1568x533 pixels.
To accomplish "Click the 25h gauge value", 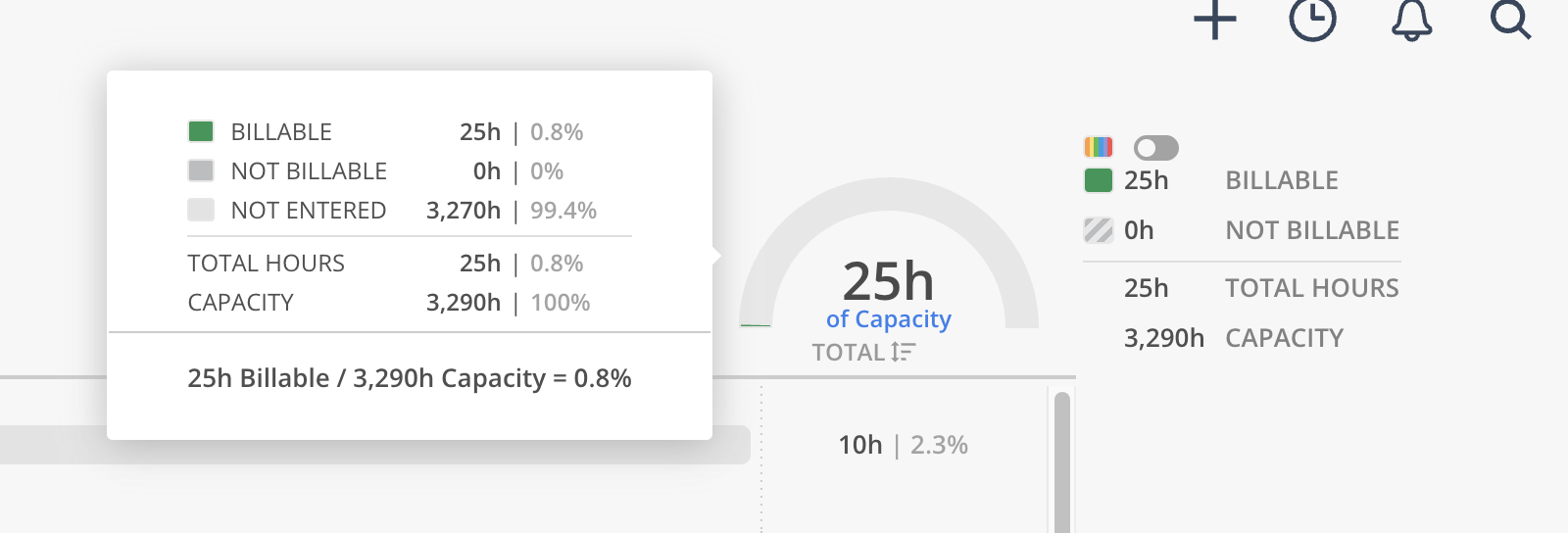I will tap(888, 282).
